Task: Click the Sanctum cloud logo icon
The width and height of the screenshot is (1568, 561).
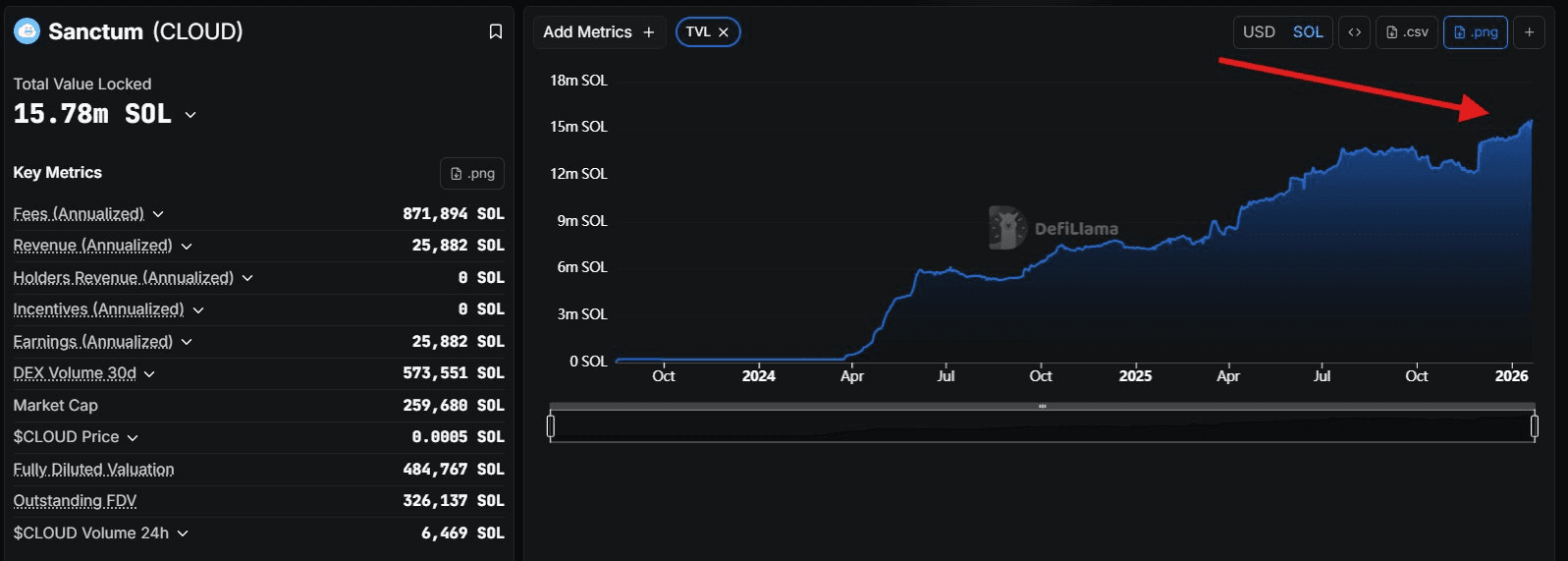Action: tap(27, 31)
